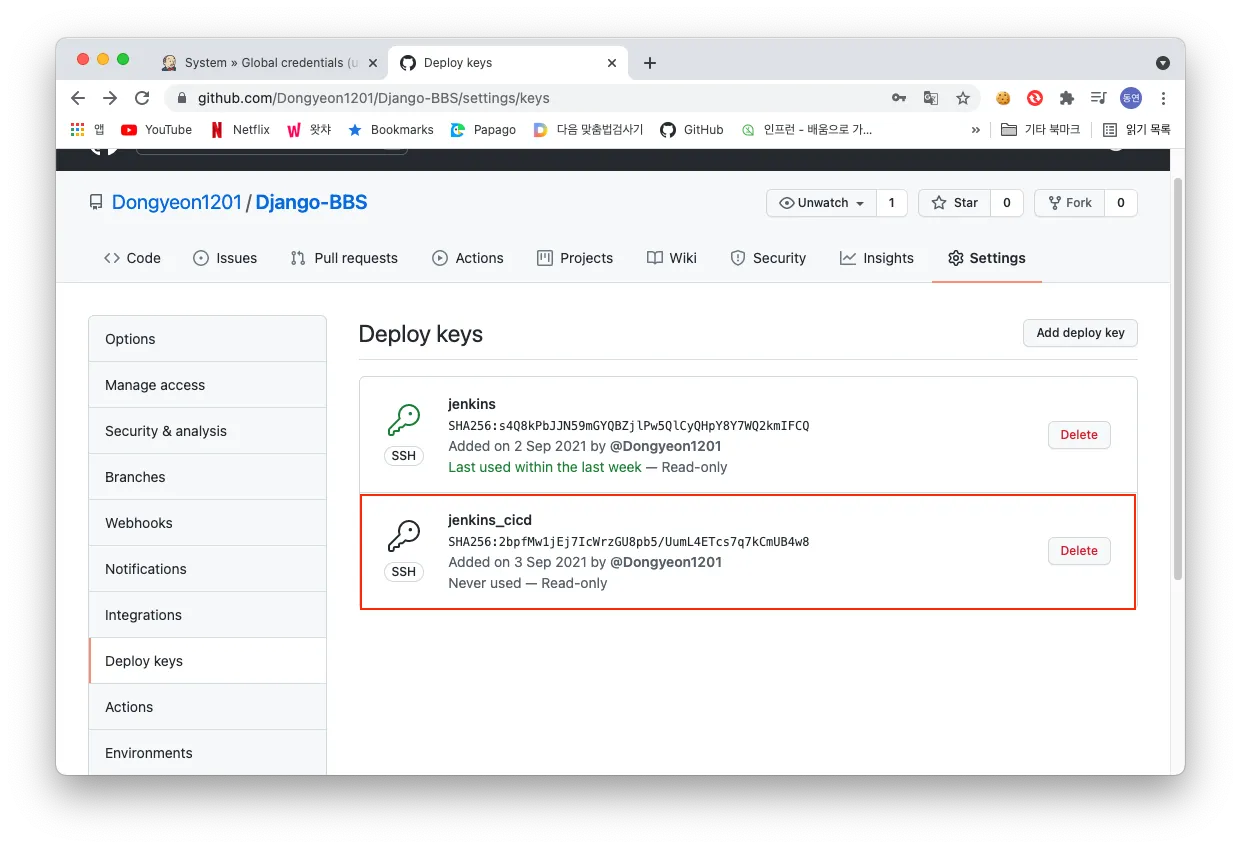Open the Security tab

(768, 258)
